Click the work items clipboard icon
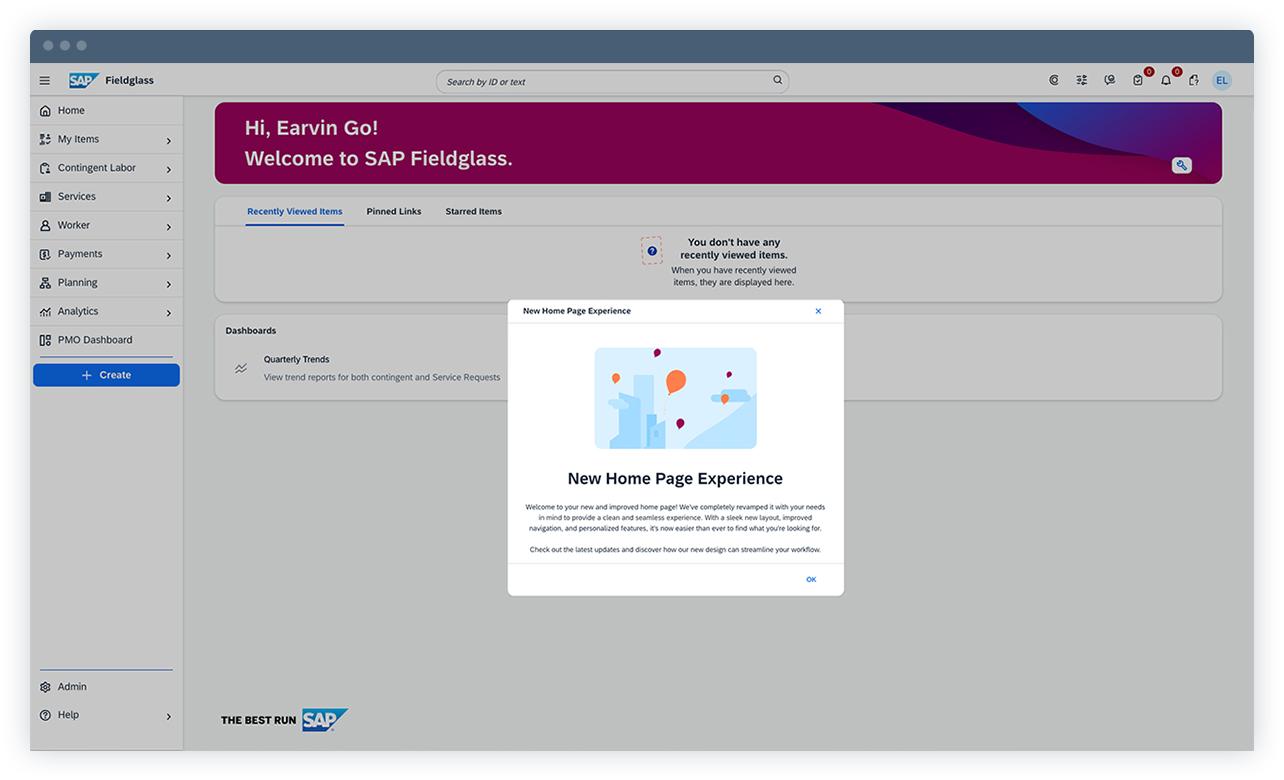 click(x=1138, y=80)
